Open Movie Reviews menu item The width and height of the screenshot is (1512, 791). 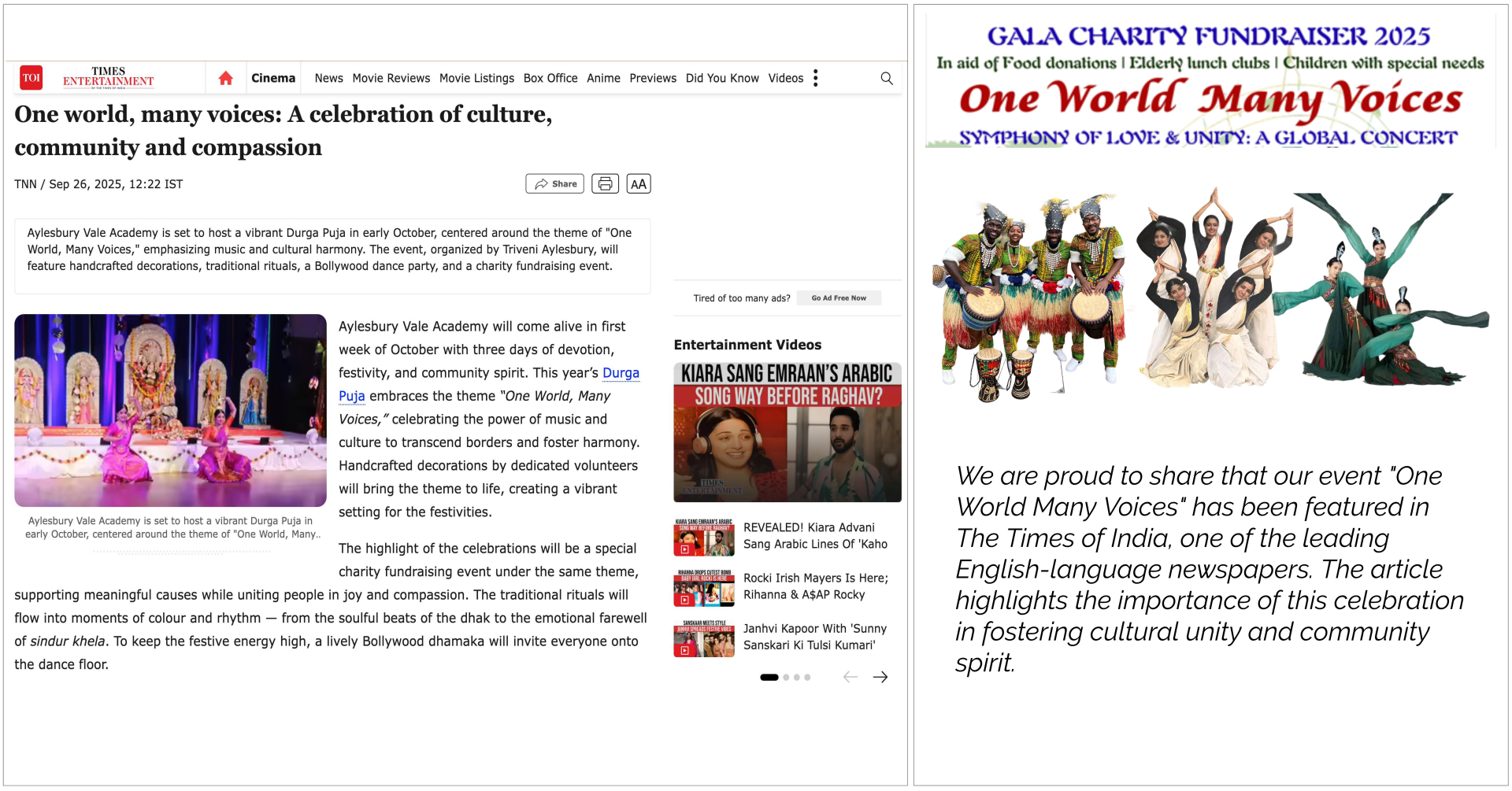point(391,78)
